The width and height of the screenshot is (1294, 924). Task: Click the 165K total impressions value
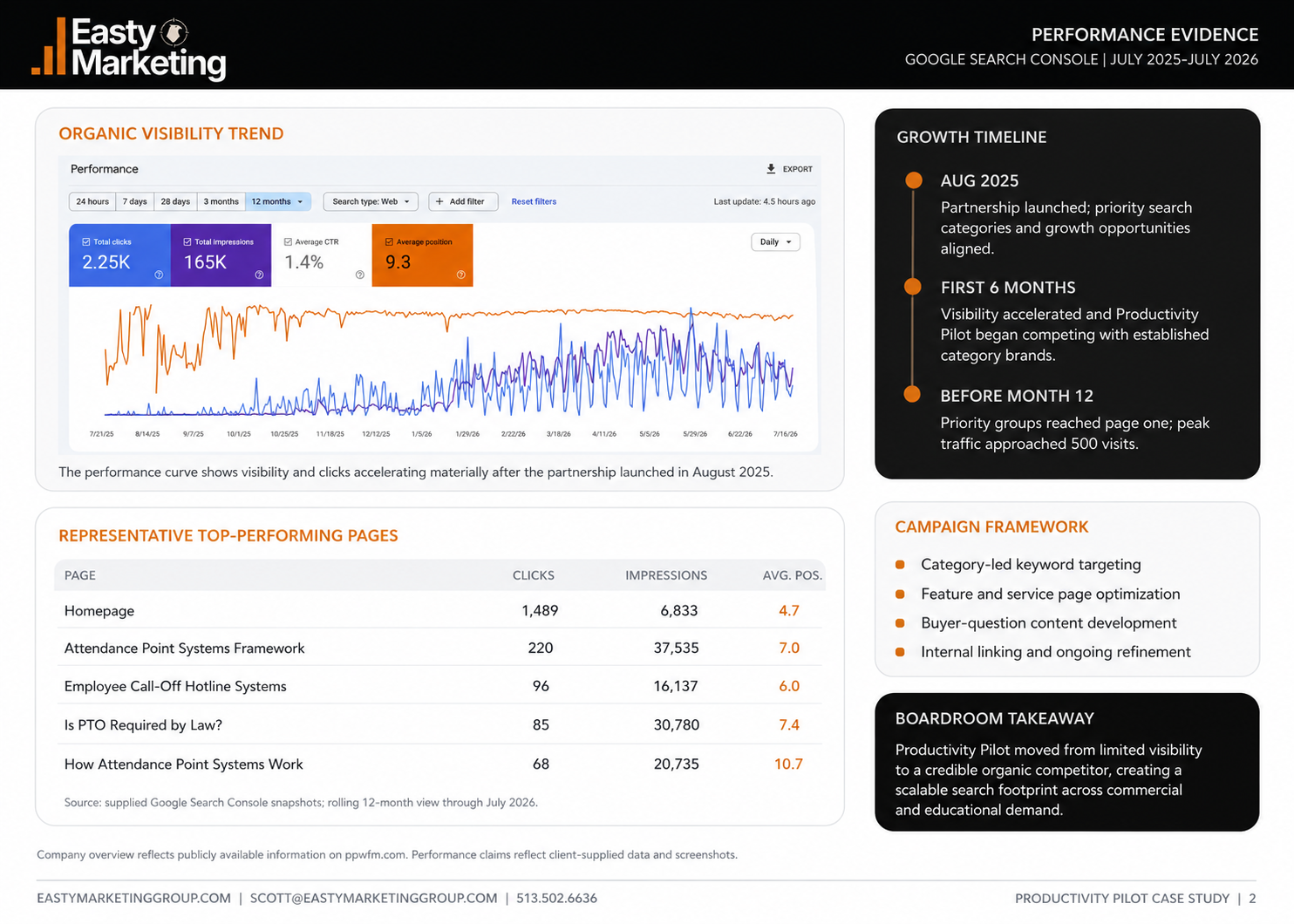point(205,262)
